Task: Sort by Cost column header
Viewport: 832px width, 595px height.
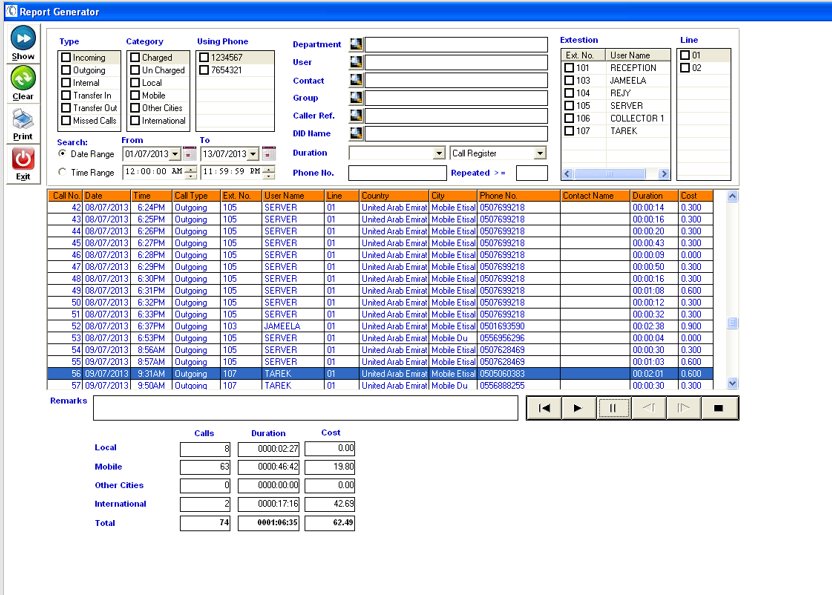Action: (x=696, y=196)
